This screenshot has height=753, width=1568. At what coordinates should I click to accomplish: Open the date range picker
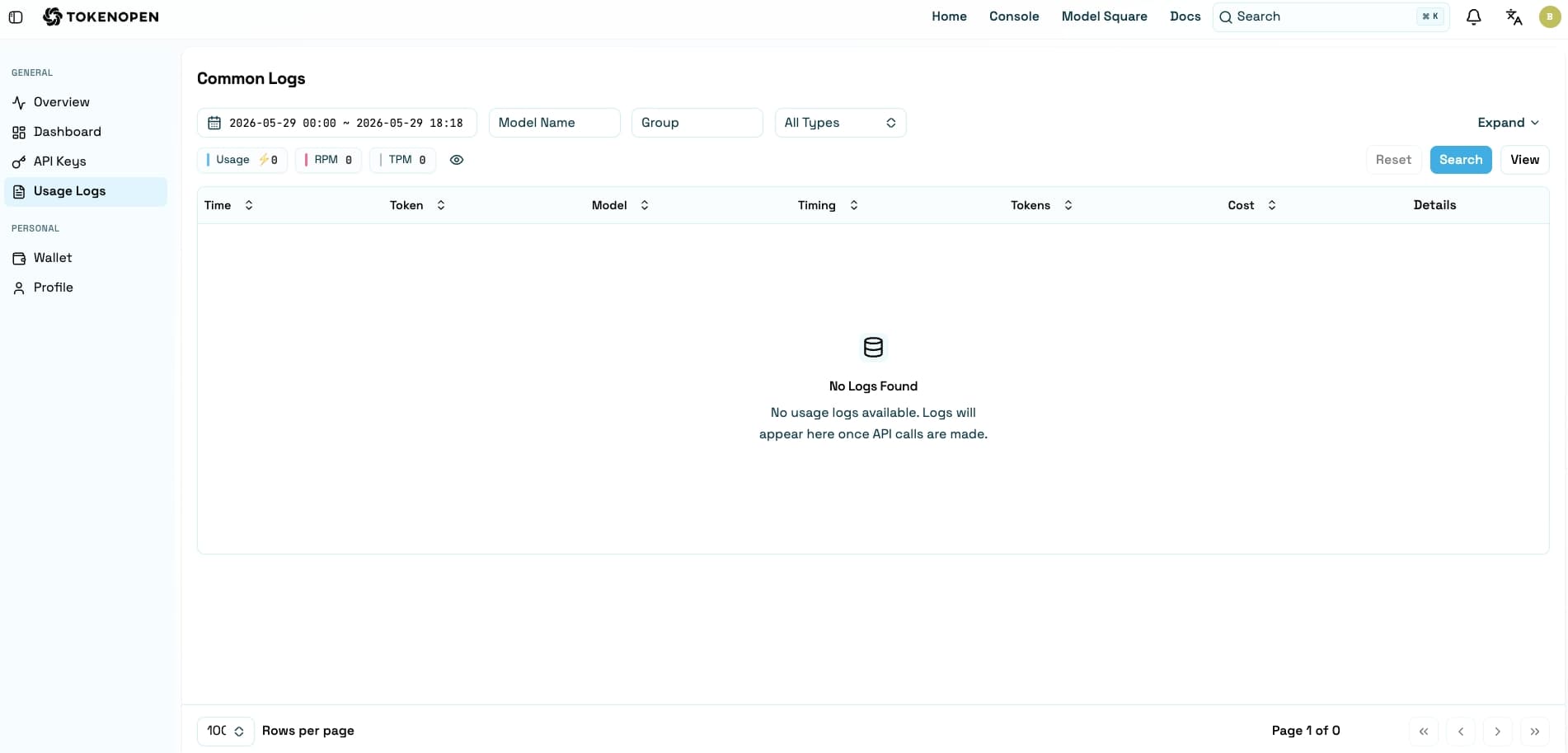[336, 123]
